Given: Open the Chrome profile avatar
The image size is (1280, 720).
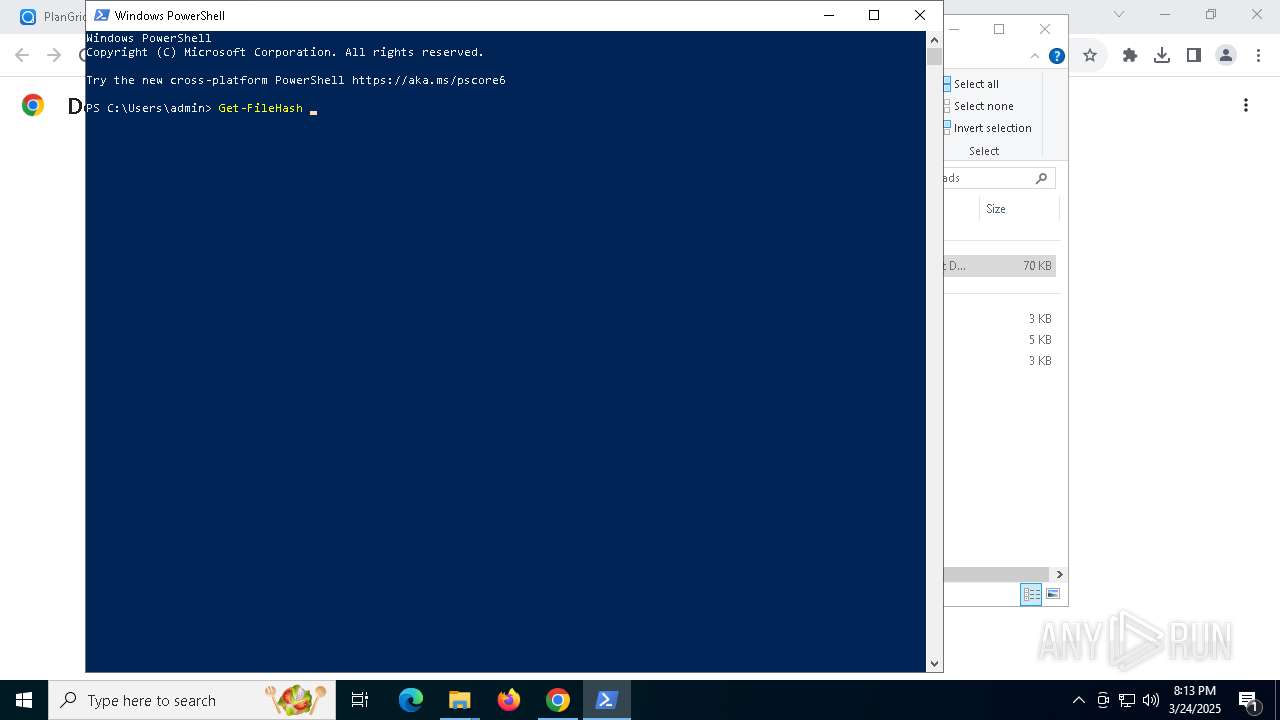Looking at the screenshot, I should [x=1226, y=55].
